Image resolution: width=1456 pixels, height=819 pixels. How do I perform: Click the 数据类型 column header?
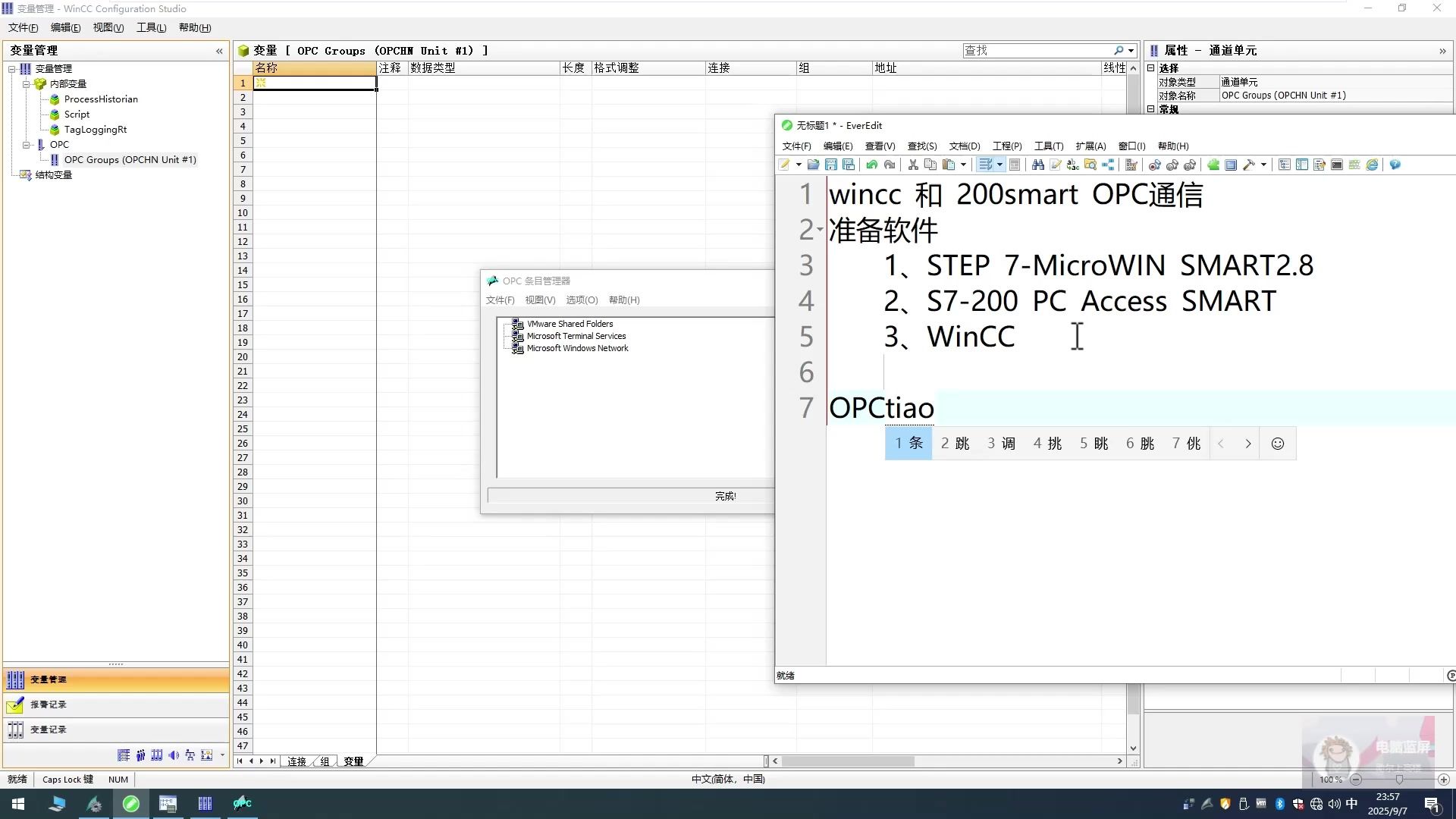[x=483, y=68]
